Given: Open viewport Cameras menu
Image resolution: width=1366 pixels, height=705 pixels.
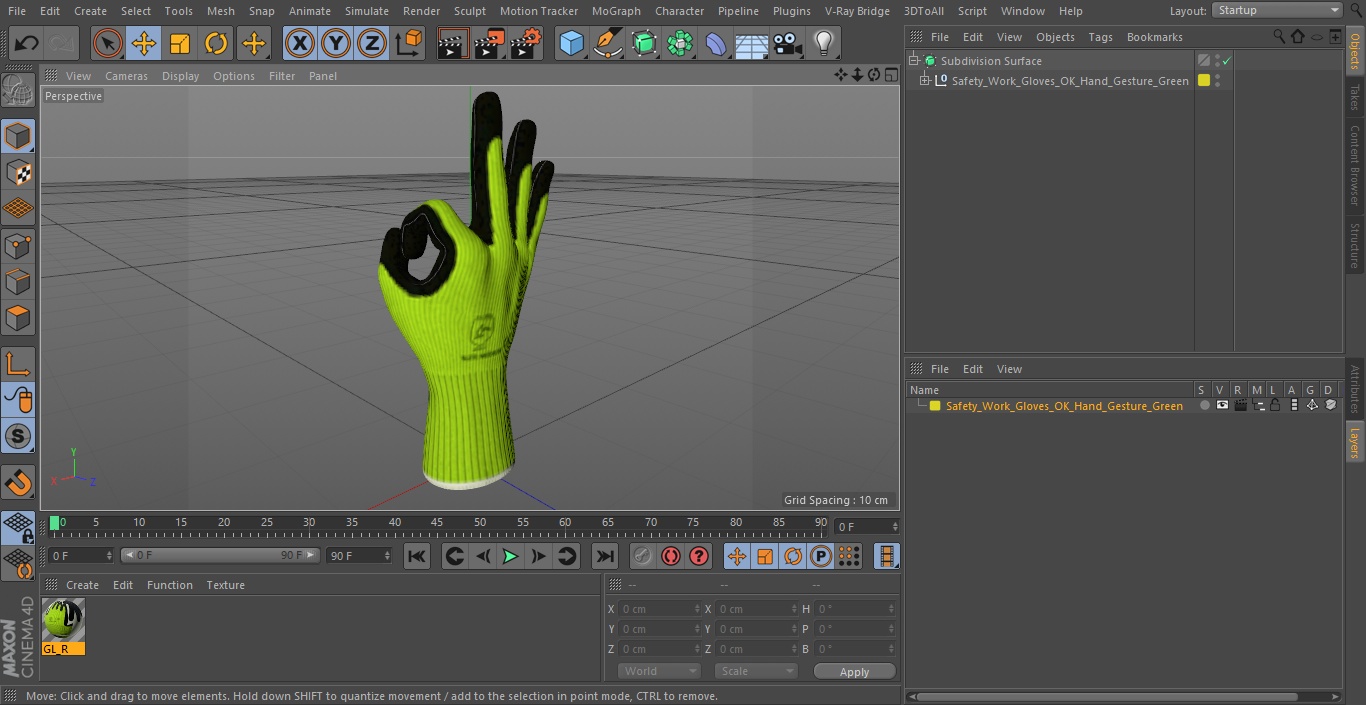Looking at the screenshot, I should (x=126, y=76).
